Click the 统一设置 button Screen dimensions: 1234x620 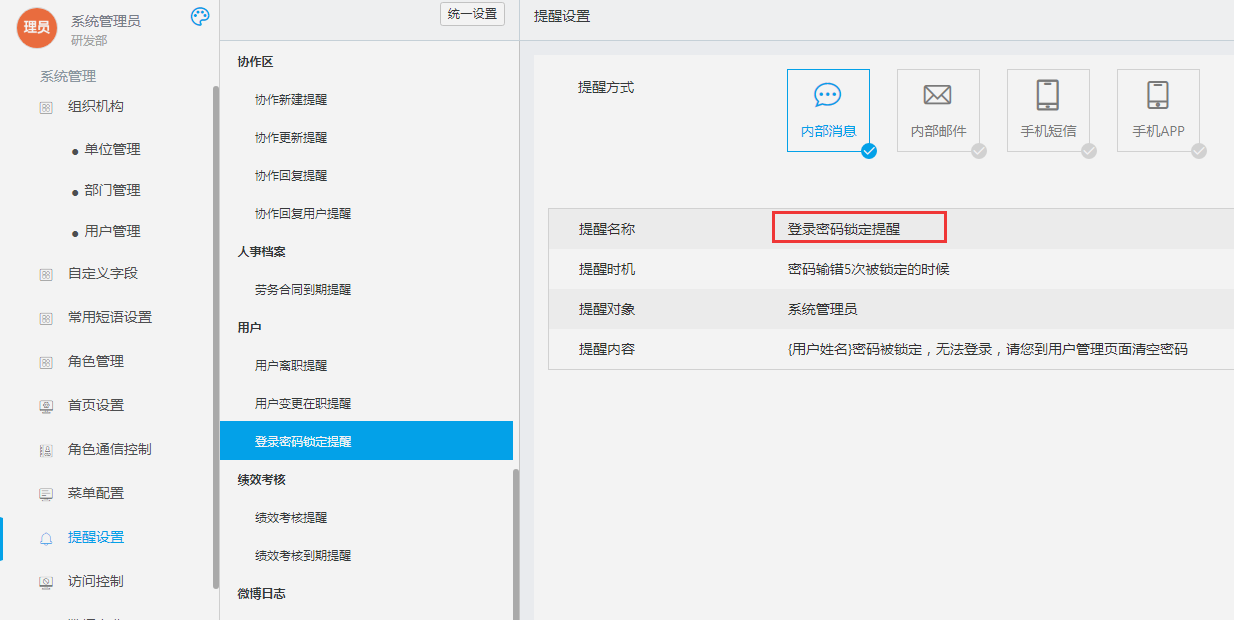pos(472,14)
